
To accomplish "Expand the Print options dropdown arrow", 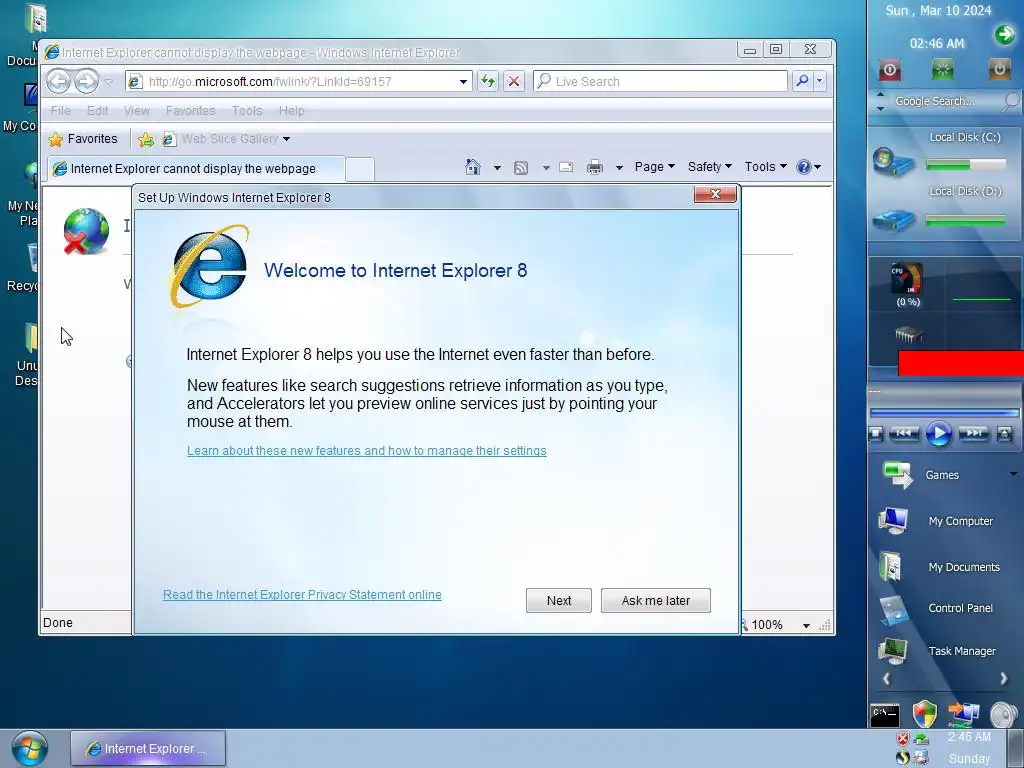I will point(619,168).
